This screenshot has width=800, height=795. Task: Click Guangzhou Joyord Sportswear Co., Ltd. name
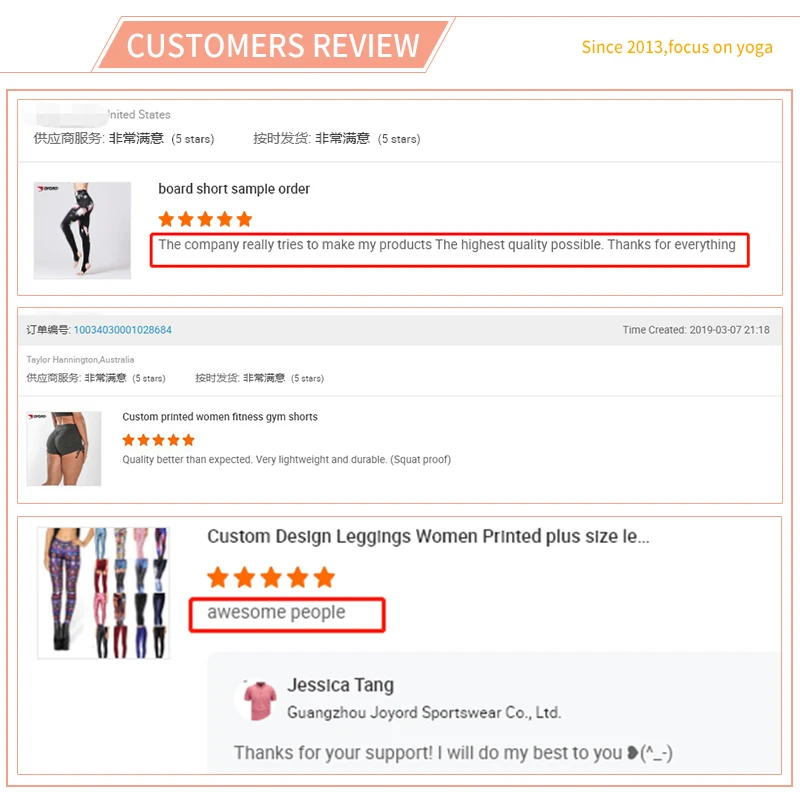424,712
